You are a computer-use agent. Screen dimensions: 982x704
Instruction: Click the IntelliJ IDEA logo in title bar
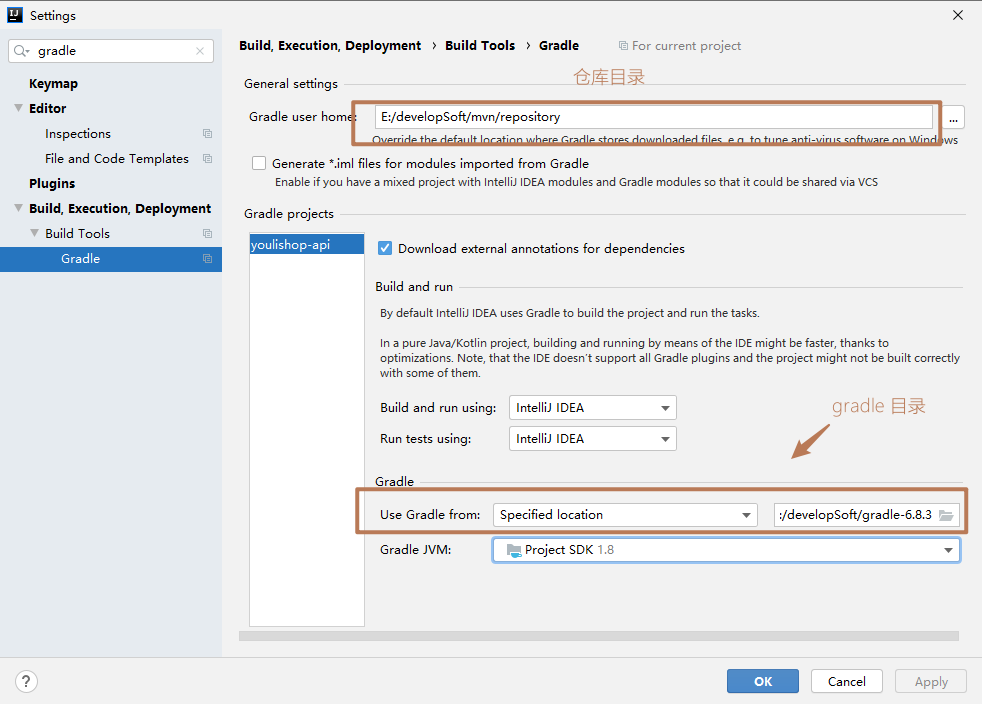coord(15,15)
